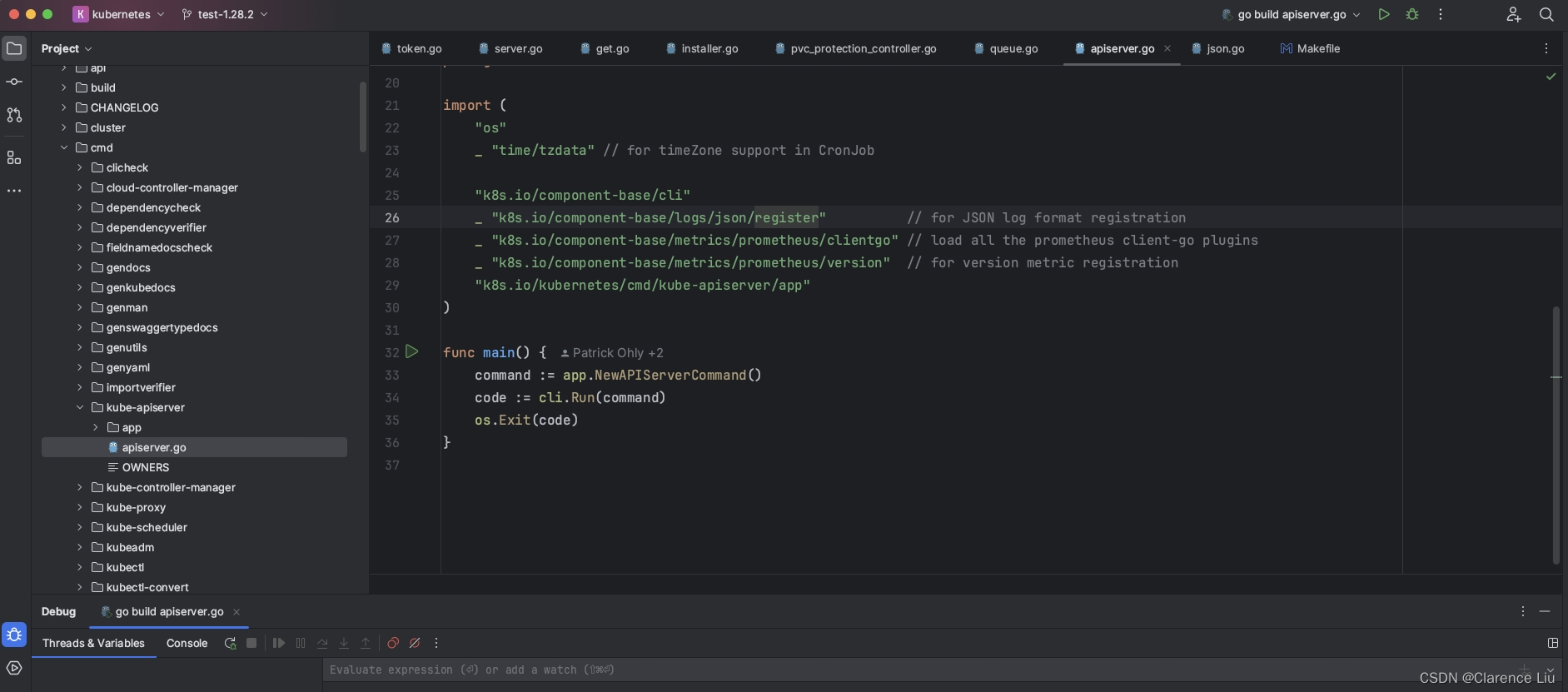Expand the kube-controller-manager folder

80,487
